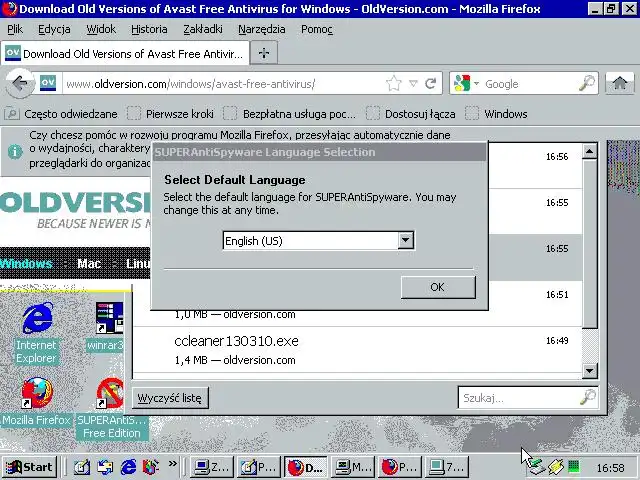The width and height of the screenshot is (640, 480).
Task: Switch to the D... Firefox taskbar button
Action: pos(306,467)
